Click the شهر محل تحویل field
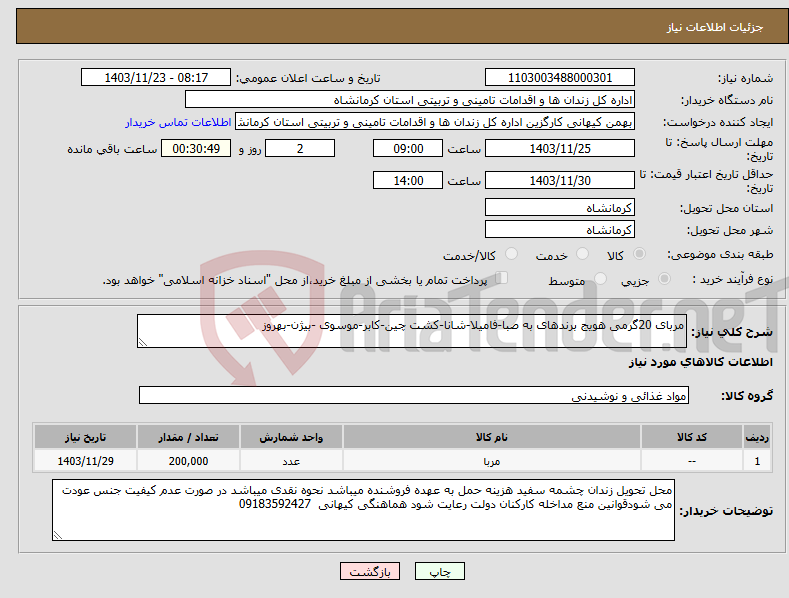This screenshot has height=598, width=789. point(560,230)
